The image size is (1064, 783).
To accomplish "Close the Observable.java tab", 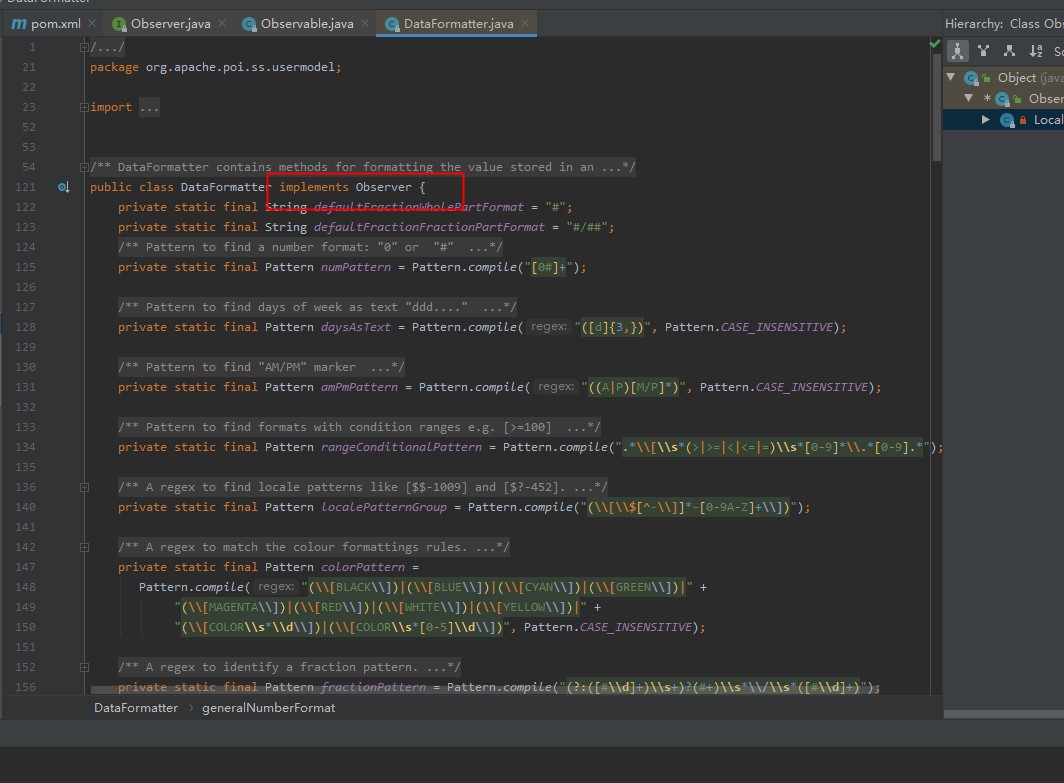I will [365, 24].
